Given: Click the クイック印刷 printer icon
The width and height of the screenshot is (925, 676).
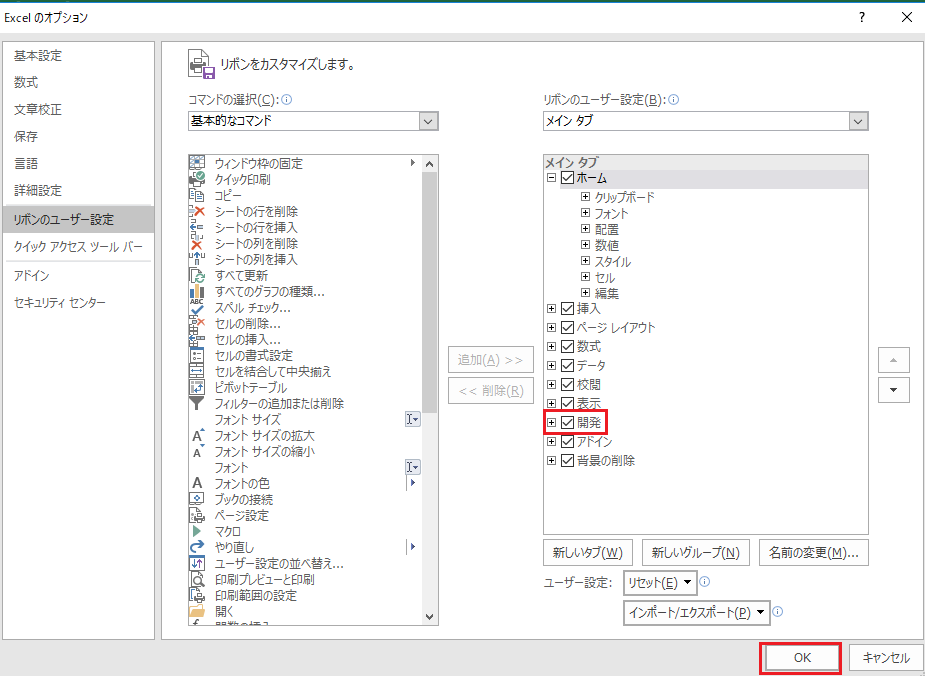Looking at the screenshot, I should (x=196, y=179).
